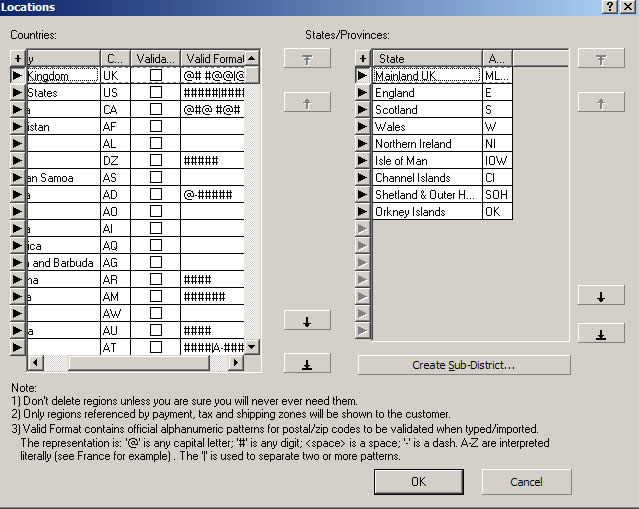Toggle the validation checkbox for US row
Image resolution: width=639 pixels, height=509 pixels.
coord(155,93)
